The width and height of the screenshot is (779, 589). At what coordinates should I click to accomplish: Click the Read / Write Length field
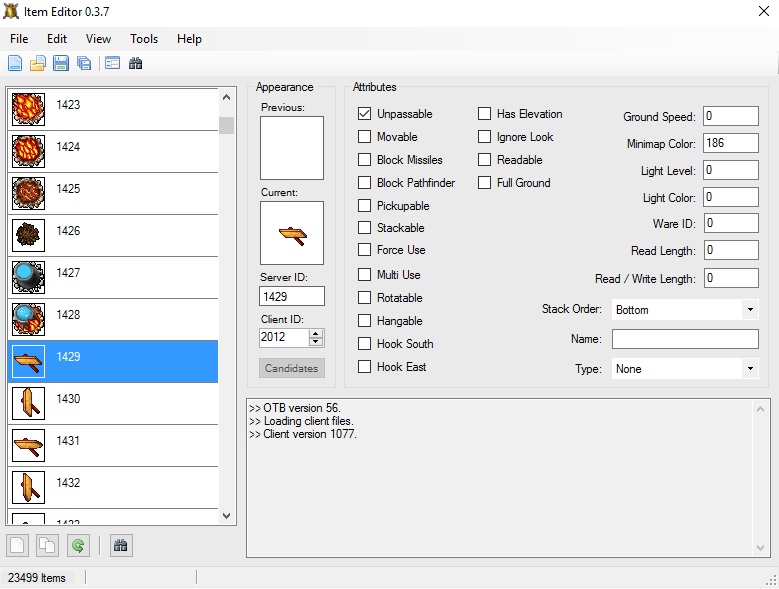pos(730,278)
